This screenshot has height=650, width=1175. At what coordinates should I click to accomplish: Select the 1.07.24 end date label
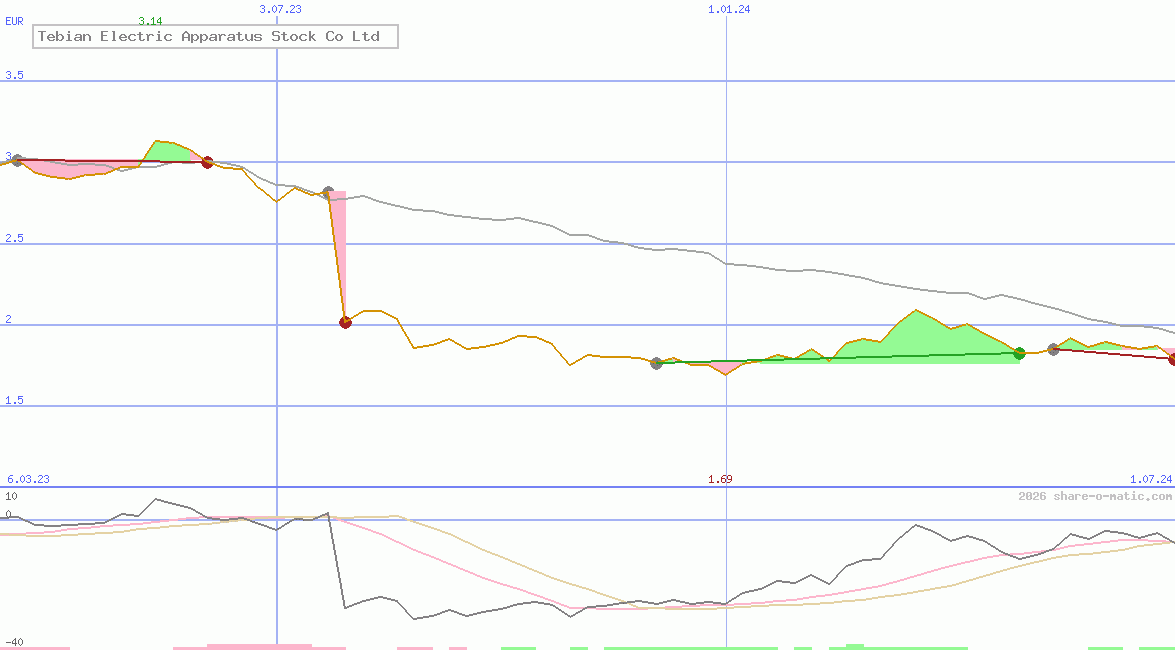tap(1149, 479)
